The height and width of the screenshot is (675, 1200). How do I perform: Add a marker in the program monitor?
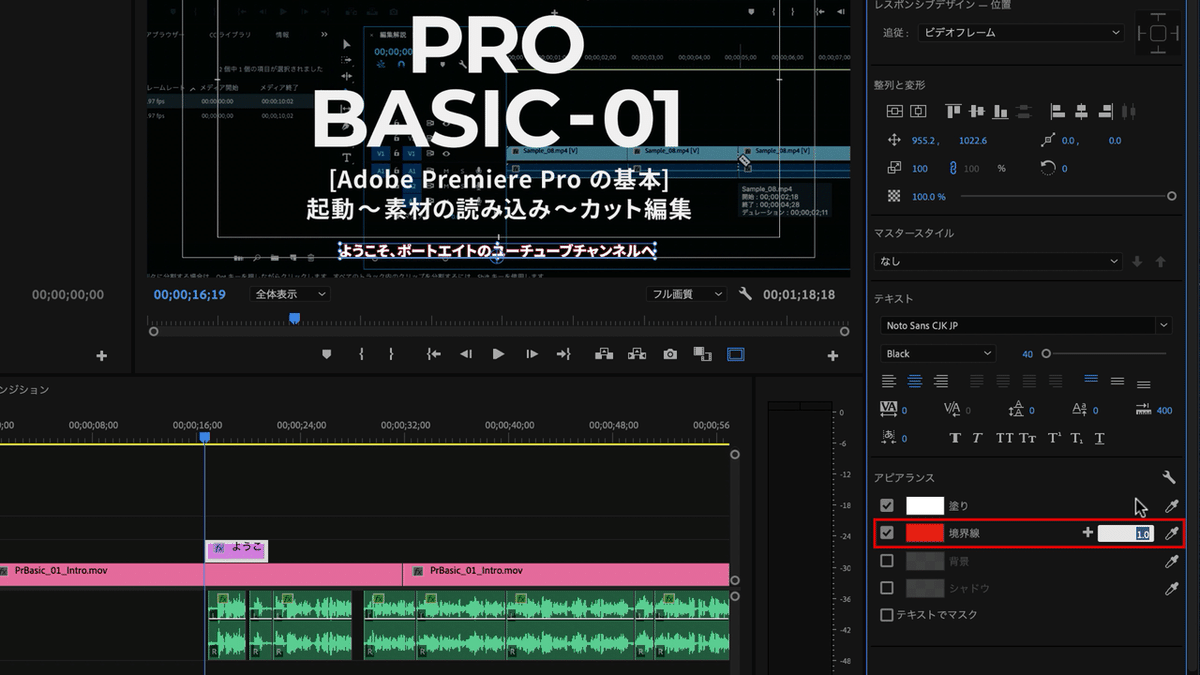326,354
